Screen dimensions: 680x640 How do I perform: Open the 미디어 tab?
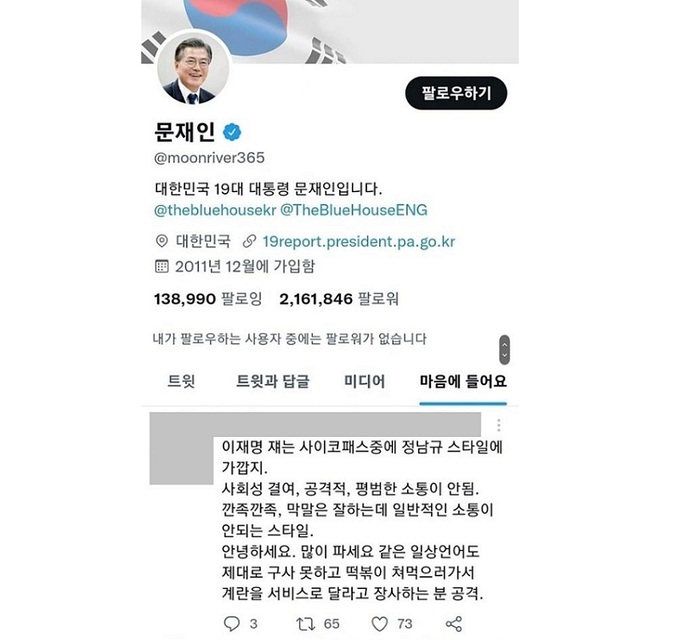(364, 381)
